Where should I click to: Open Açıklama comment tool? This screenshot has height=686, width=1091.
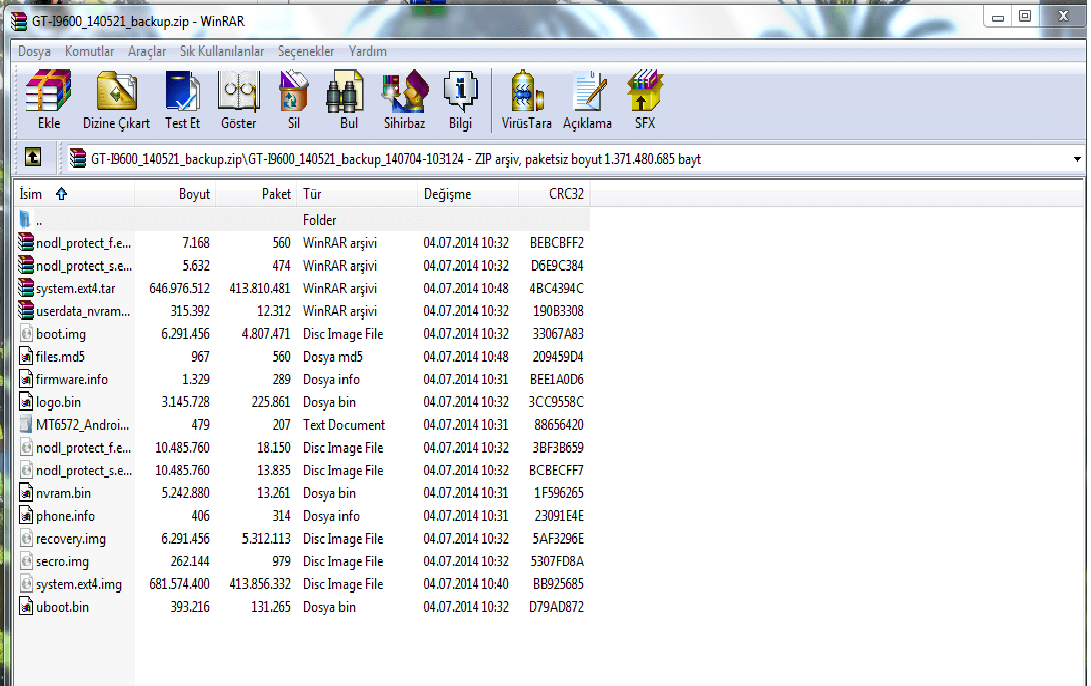(587, 101)
